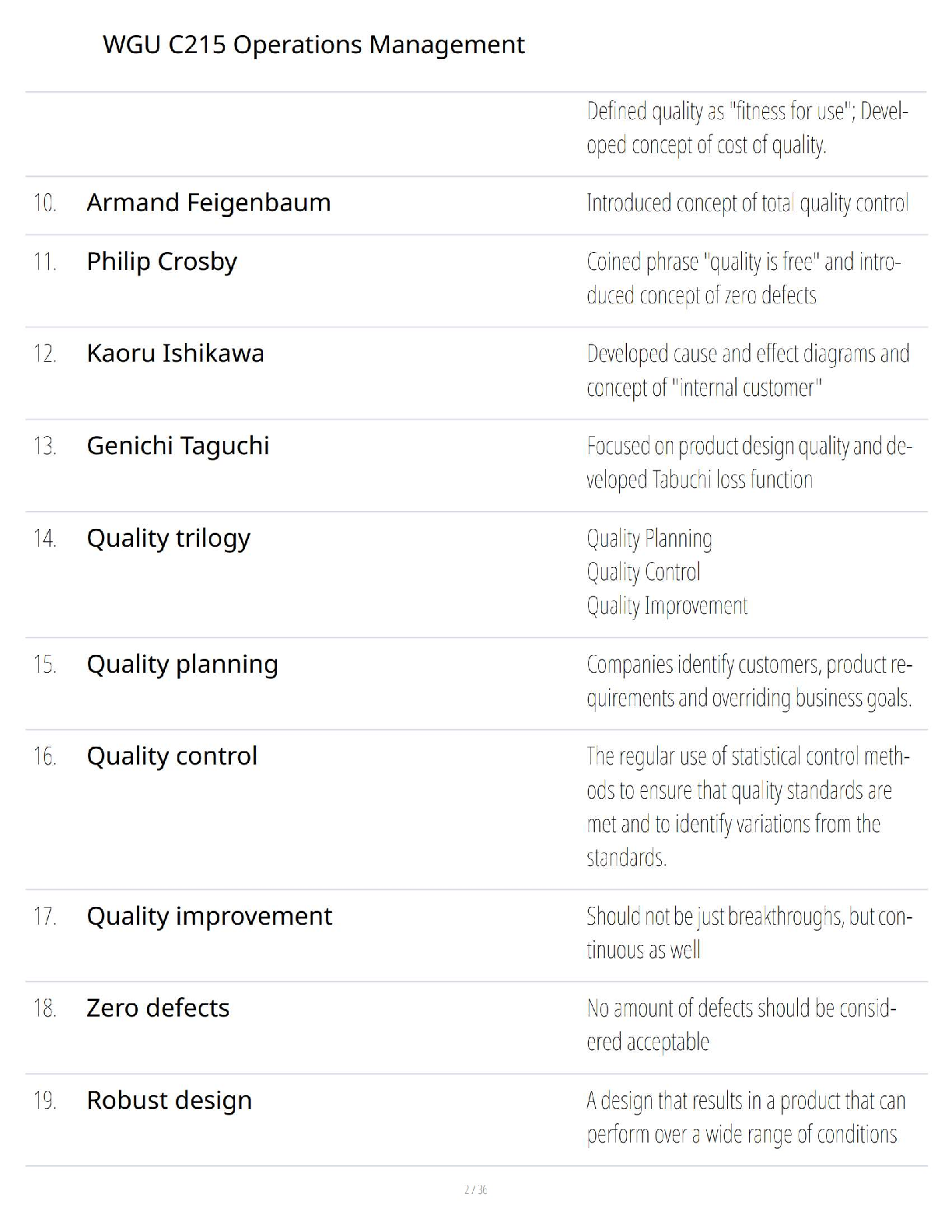Click row number 14

tap(45, 538)
